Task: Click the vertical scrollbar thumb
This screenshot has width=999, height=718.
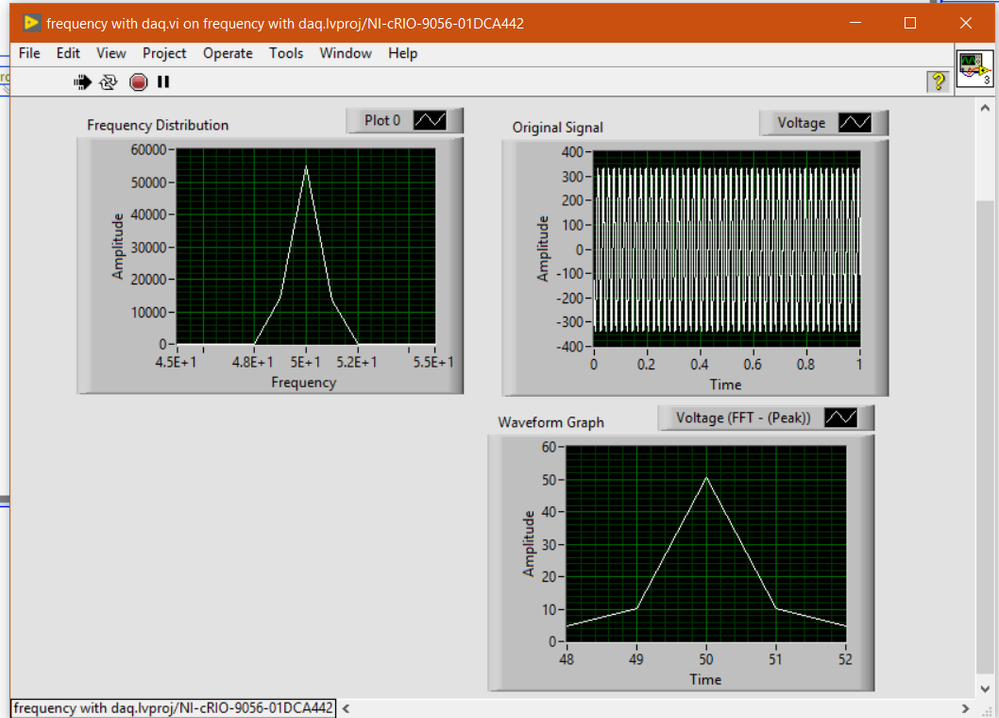Action: point(985,436)
